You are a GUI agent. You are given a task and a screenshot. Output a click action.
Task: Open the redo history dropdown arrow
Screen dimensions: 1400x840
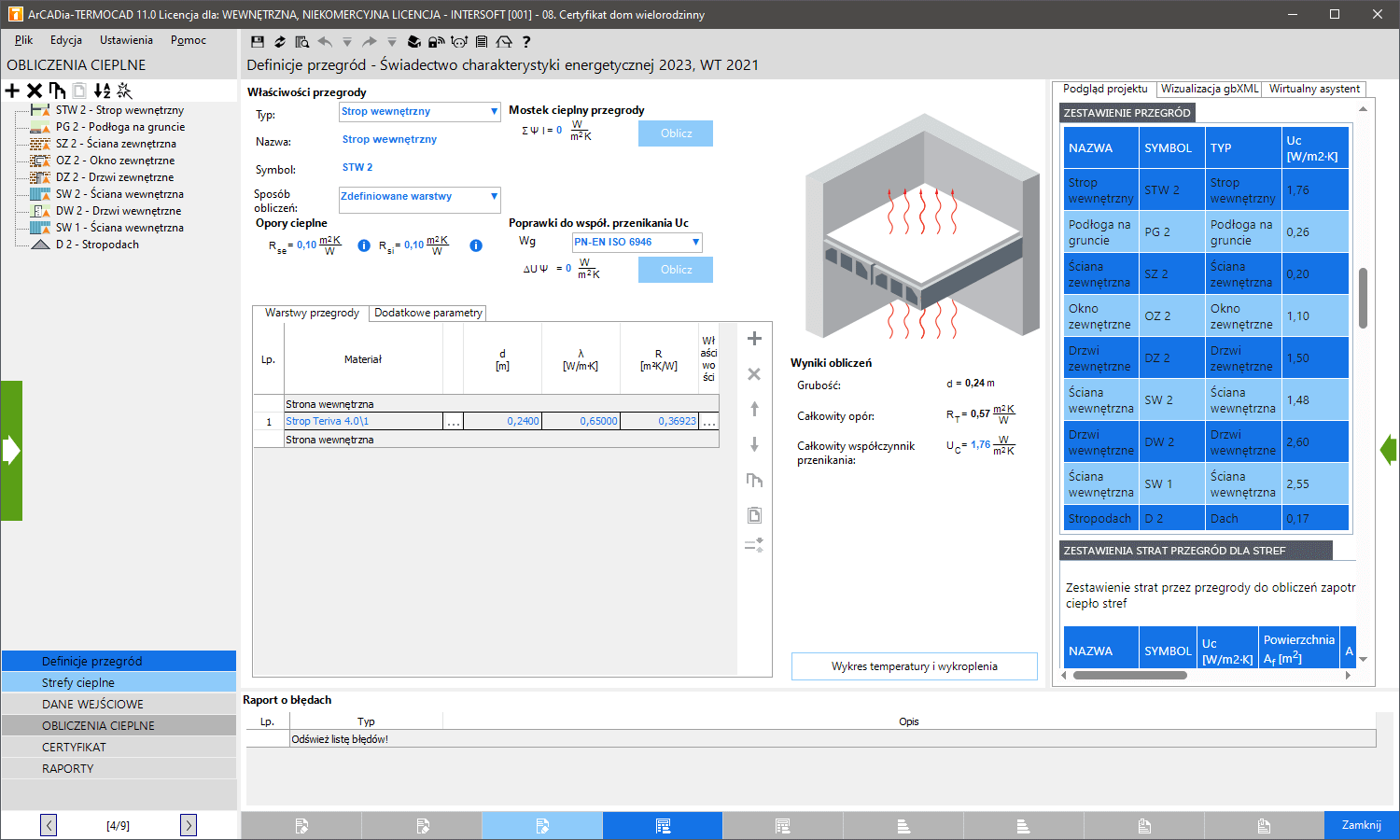click(392, 42)
